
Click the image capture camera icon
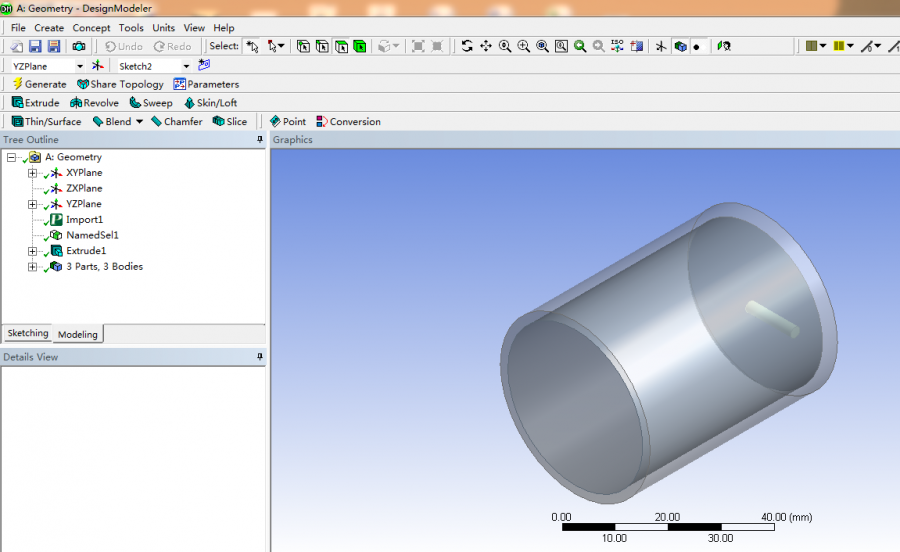pyautogui.click(x=79, y=47)
